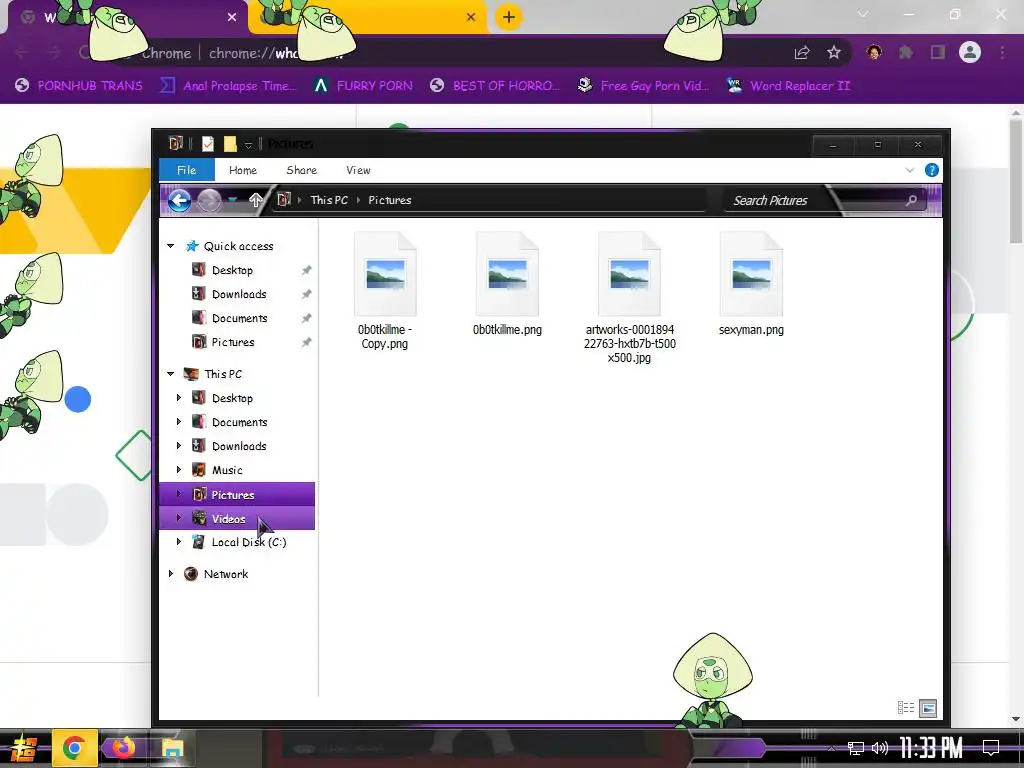The height and width of the screenshot is (768, 1024).
Task: Open Customize Quick Access Toolbar dropdown
Action: [248, 145]
